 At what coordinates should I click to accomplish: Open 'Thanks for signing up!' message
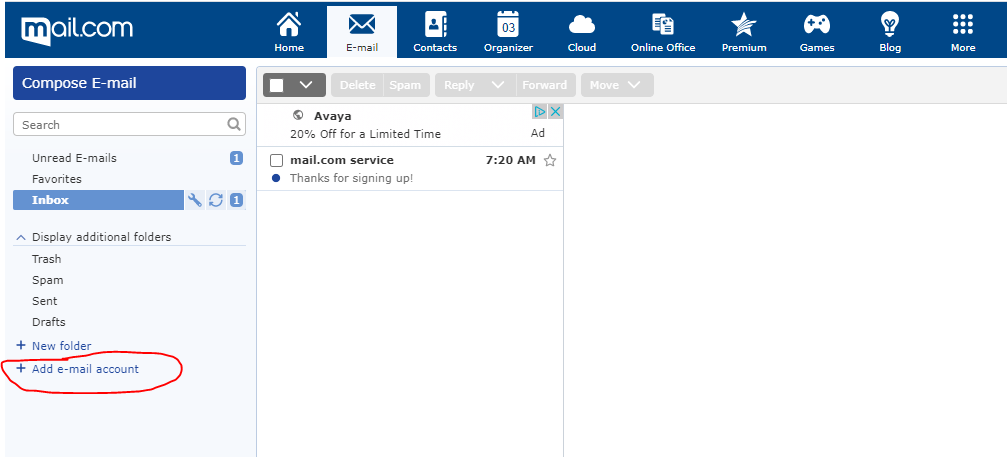pos(351,178)
